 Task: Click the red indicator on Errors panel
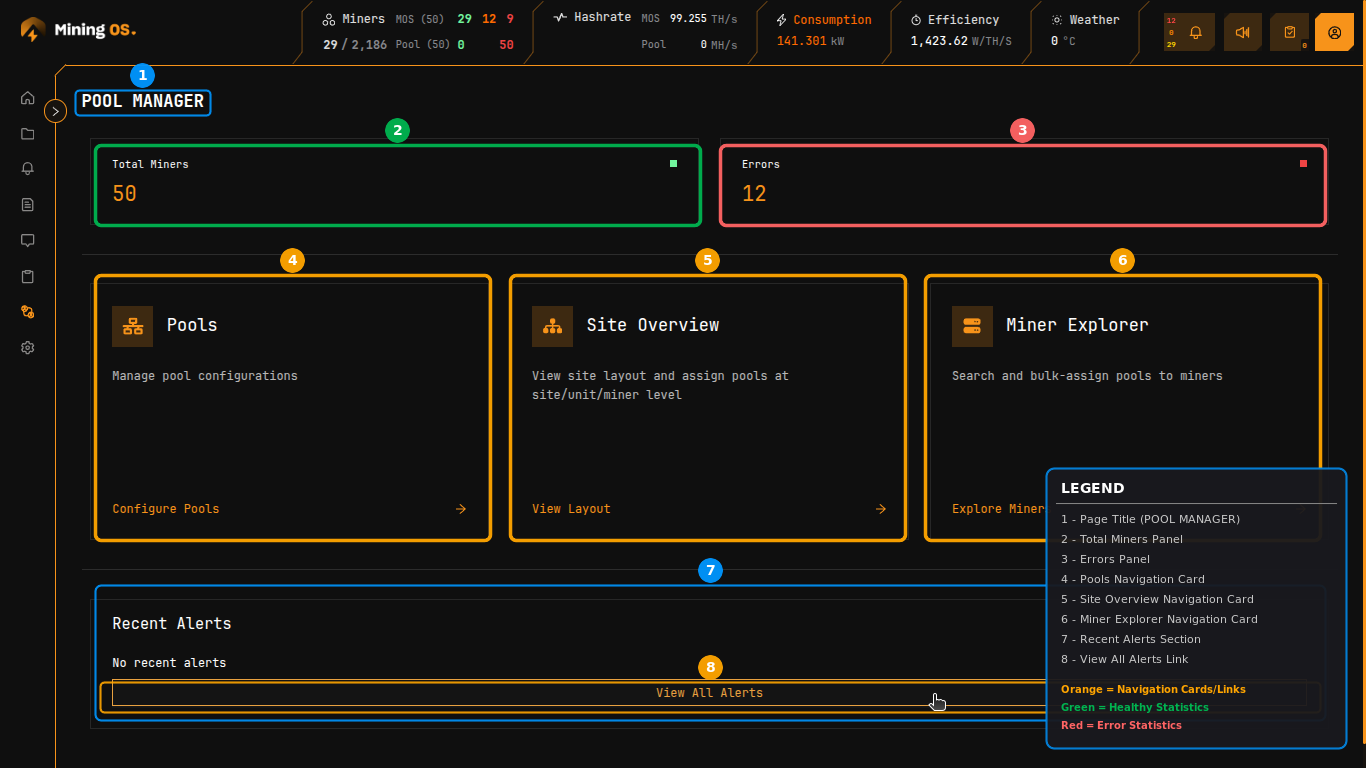(1303, 163)
